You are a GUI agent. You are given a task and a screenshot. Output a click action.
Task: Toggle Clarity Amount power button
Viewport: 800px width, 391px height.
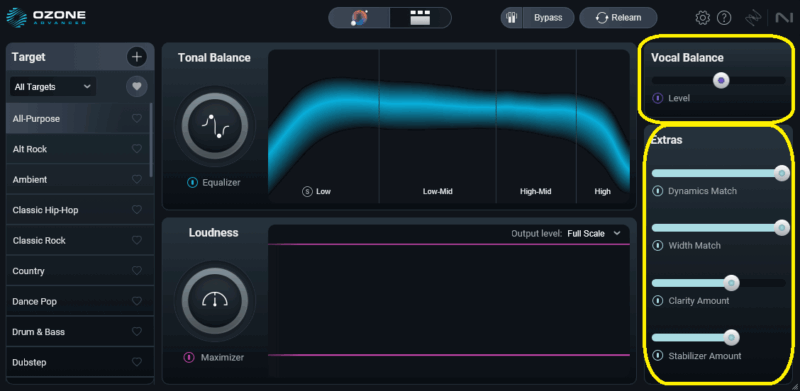pyautogui.click(x=658, y=301)
